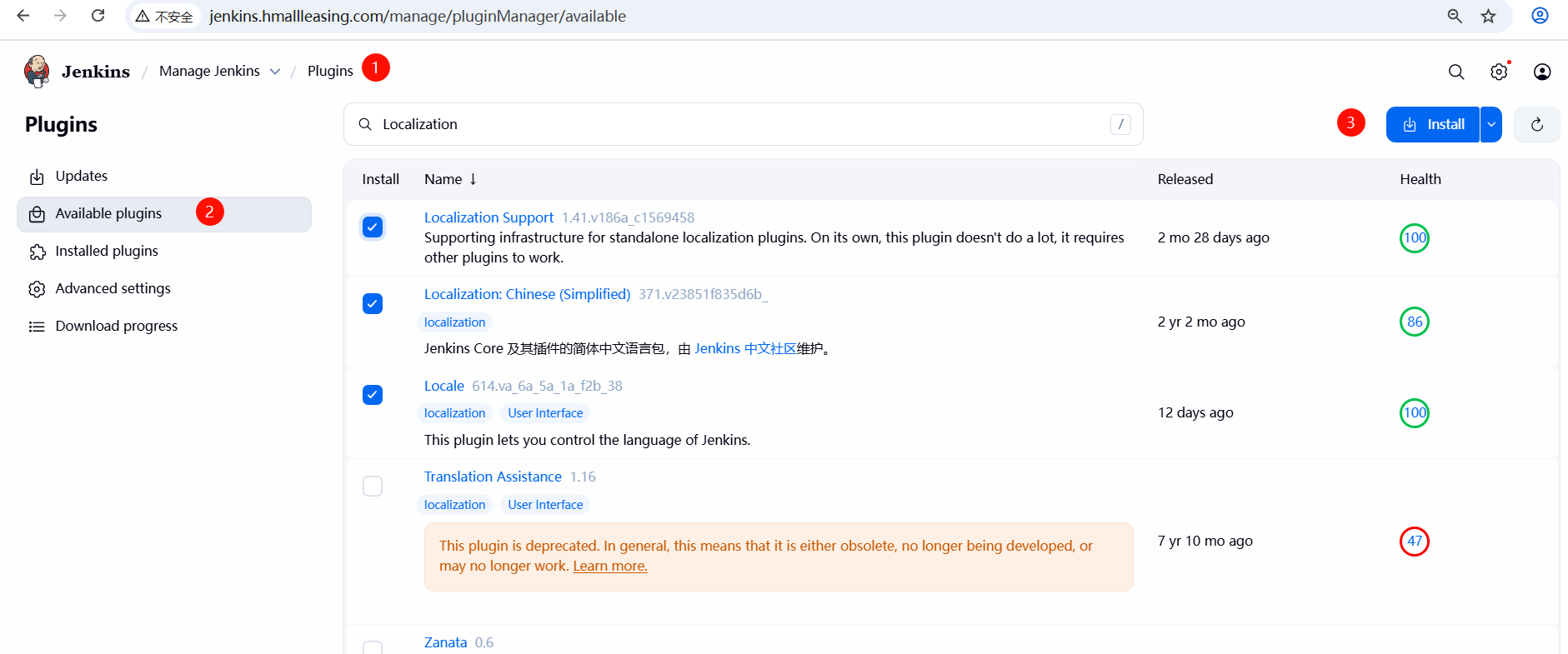Screen dimensions: 1568x654
Task: Click the browser zoom magnifier icon
Action: point(1455,16)
